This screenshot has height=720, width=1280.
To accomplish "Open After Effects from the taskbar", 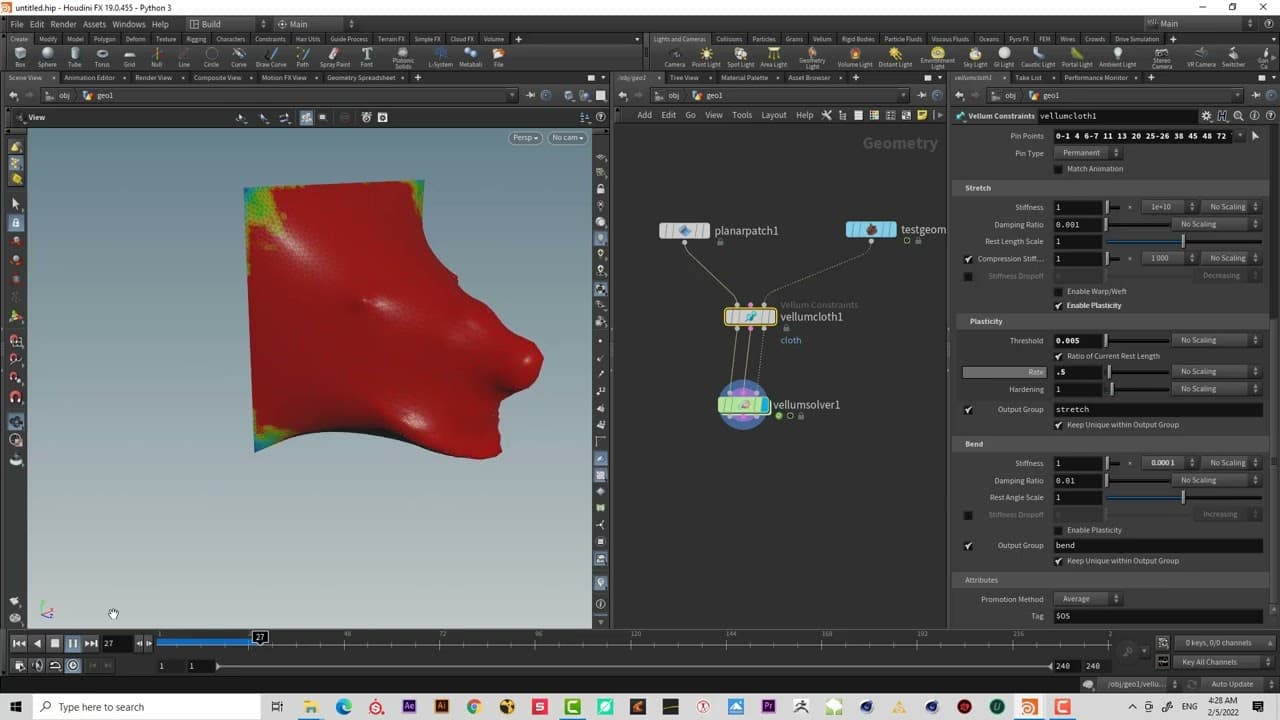I will [408, 707].
